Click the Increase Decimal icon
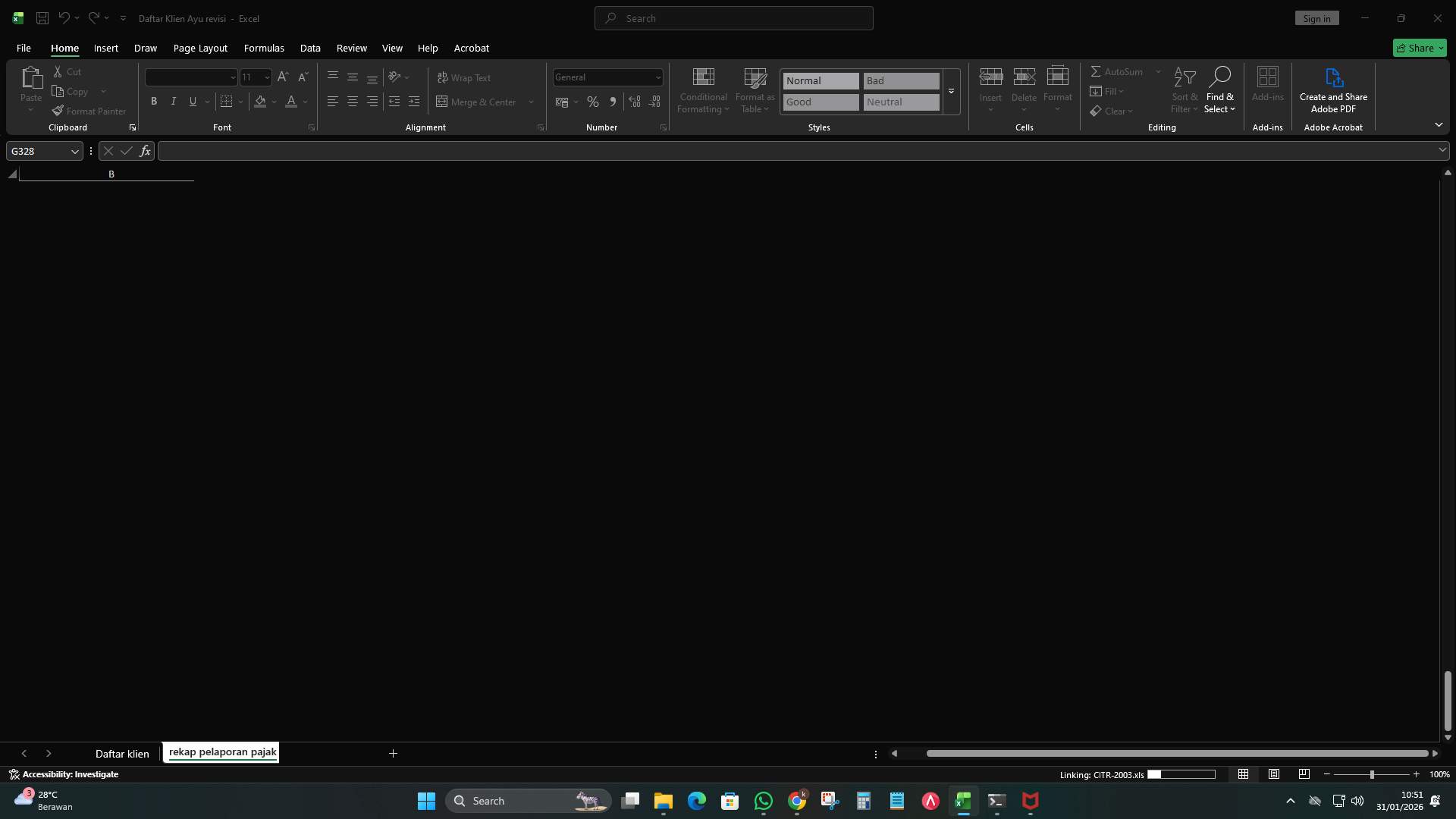The image size is (1456, 819). click(x=634, y=102)
